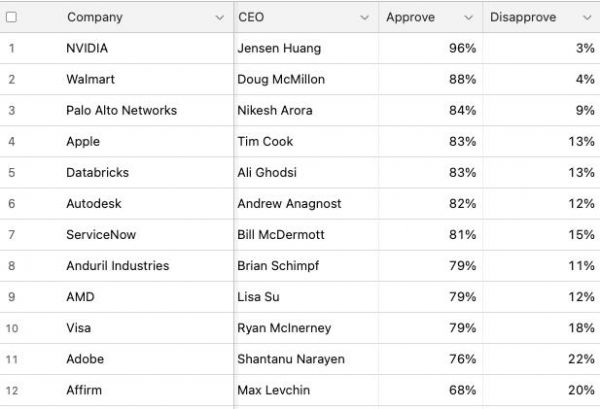Click Autodesk's 82% approve cell

pos(462,203)
